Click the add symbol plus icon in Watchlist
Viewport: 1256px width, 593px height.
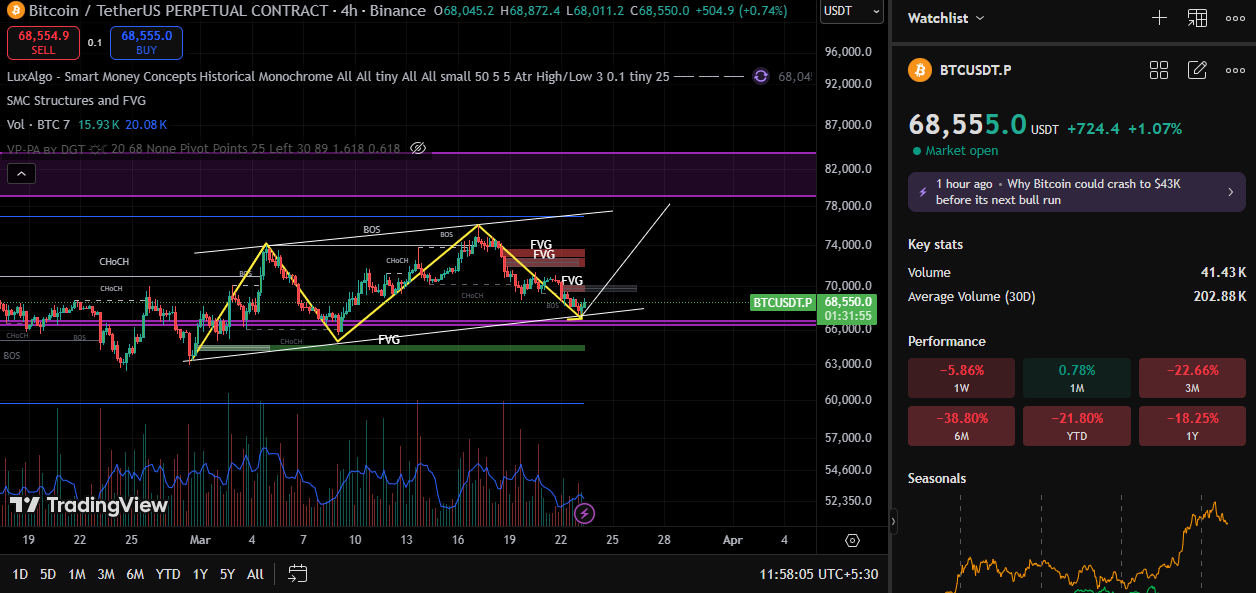pyautogui.click(x=1159, y=18)
